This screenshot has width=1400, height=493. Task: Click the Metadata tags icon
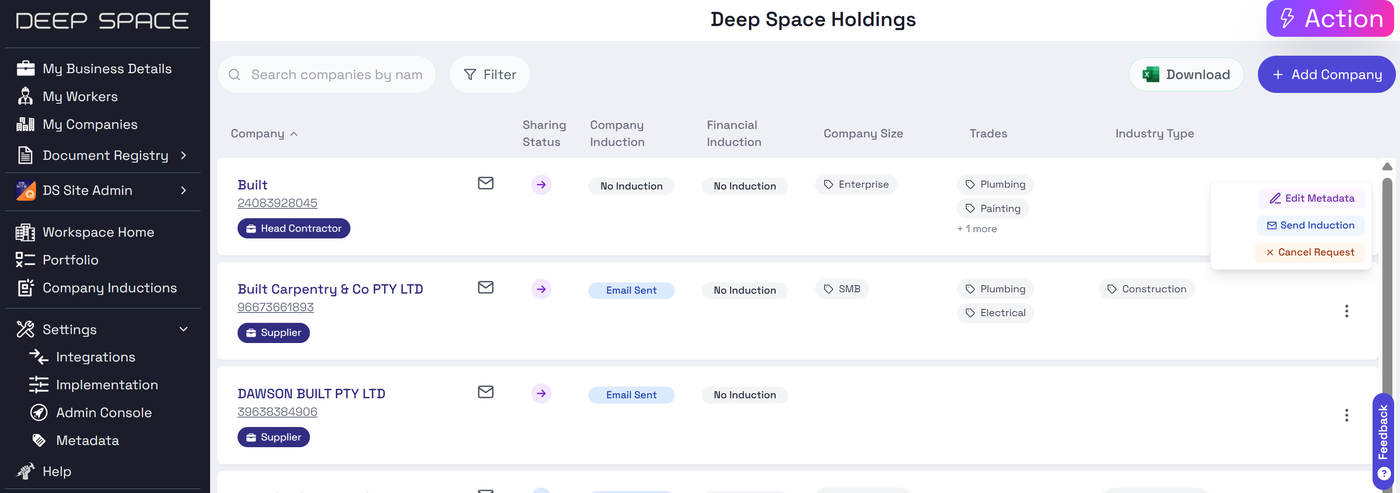[x=39, y=441]
